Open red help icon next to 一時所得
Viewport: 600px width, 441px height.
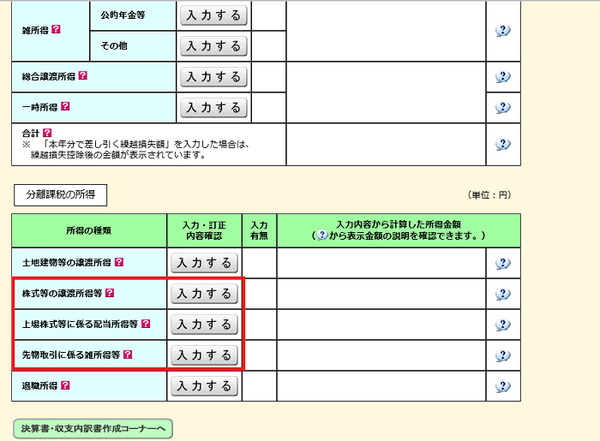tap(65, 106)
